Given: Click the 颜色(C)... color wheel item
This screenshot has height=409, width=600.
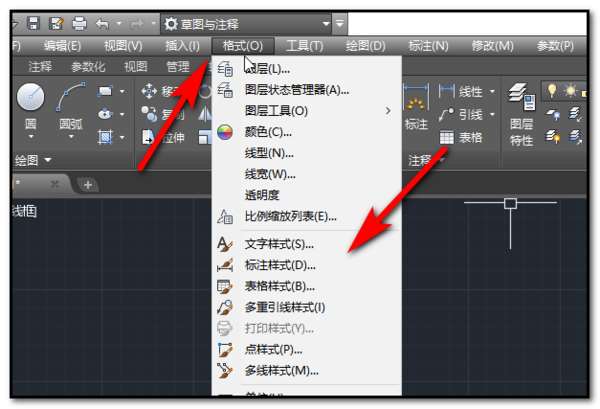Looking at the screenshot, I should (x=268, y=132).
